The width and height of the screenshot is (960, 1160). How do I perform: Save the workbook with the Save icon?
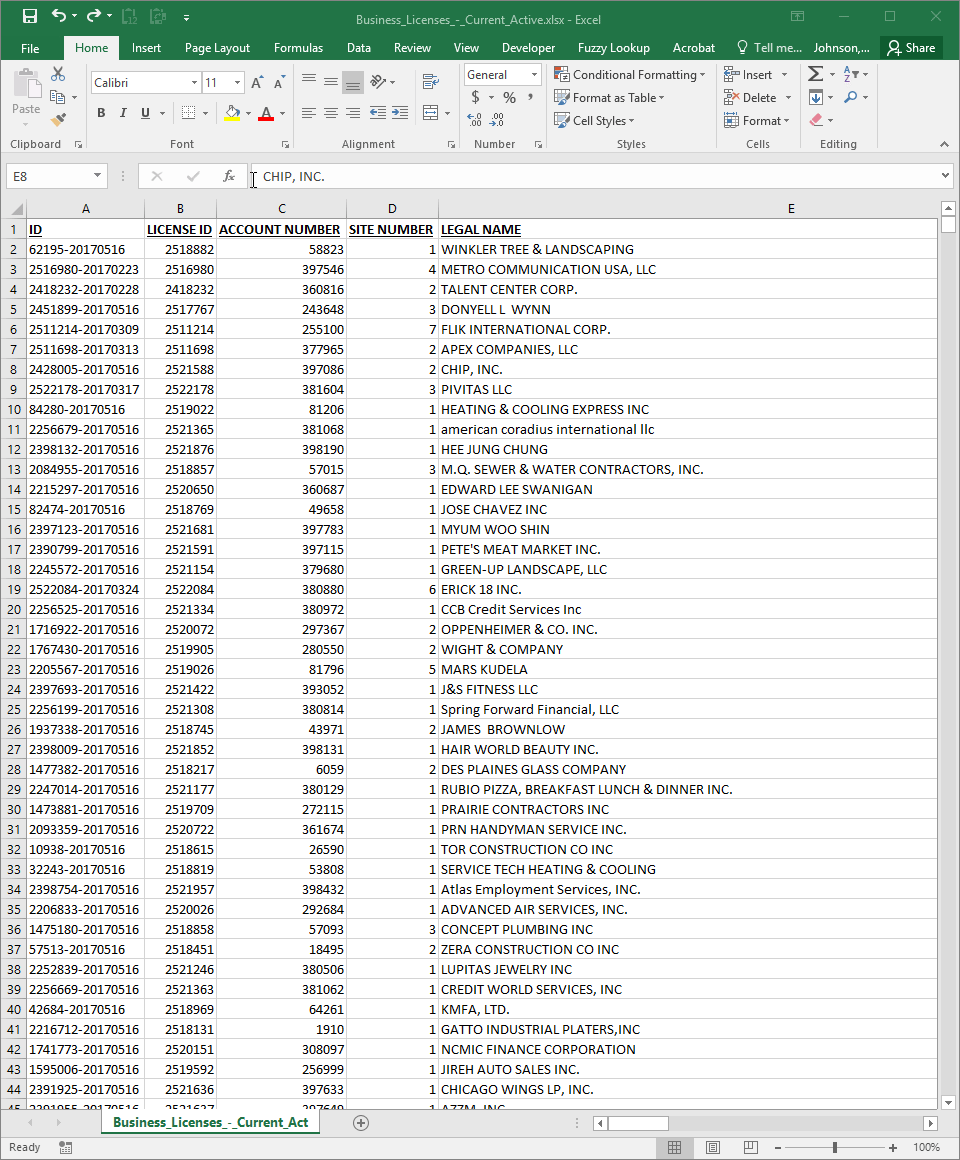tap(30, 16)
